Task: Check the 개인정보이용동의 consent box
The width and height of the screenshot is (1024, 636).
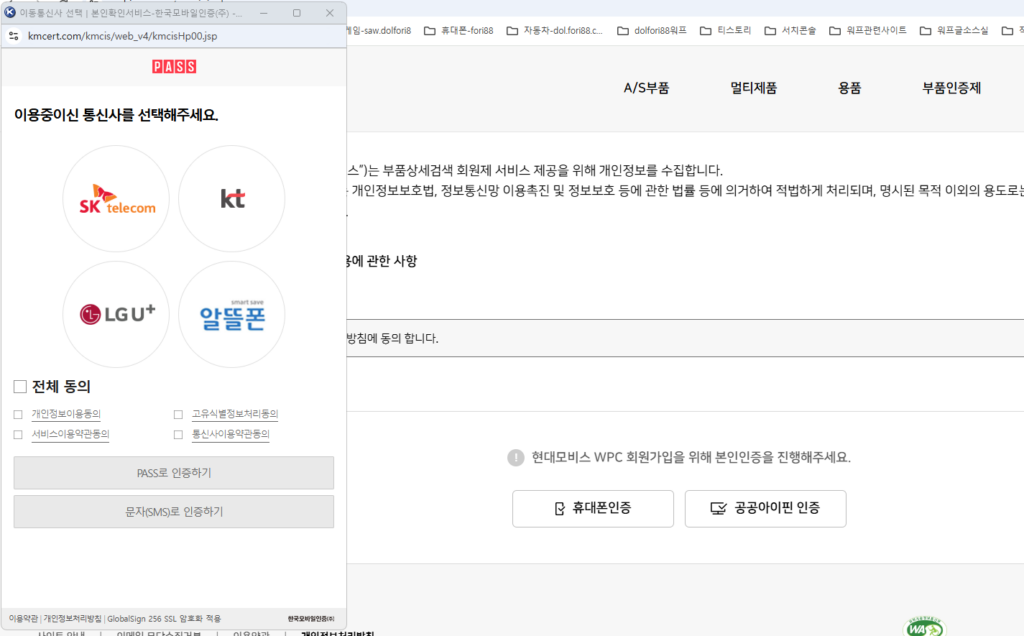Action: point(17,413)
